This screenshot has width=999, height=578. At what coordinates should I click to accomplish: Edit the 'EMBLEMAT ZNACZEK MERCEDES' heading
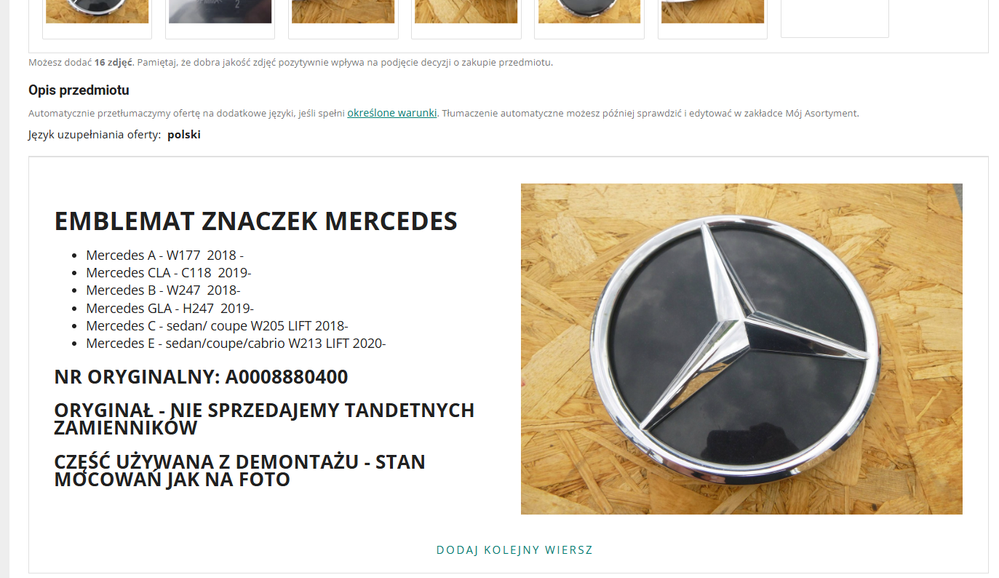(255, 221)
